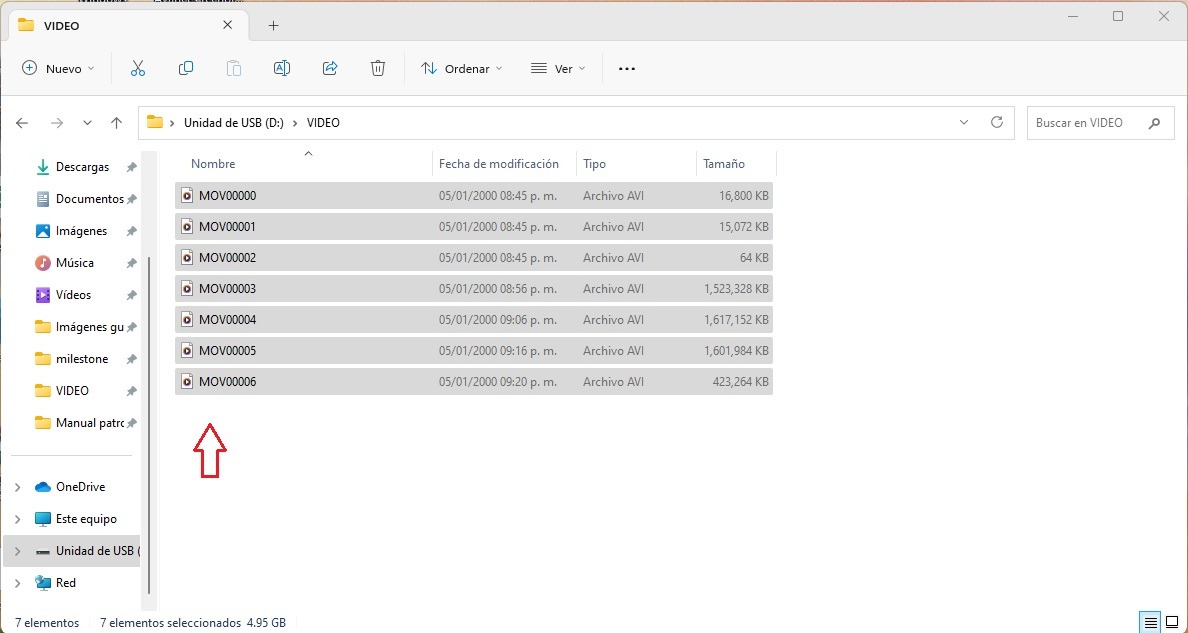1188x633 pixels.
Task: Click the Cut scissors icon
Action: [138, 68]
